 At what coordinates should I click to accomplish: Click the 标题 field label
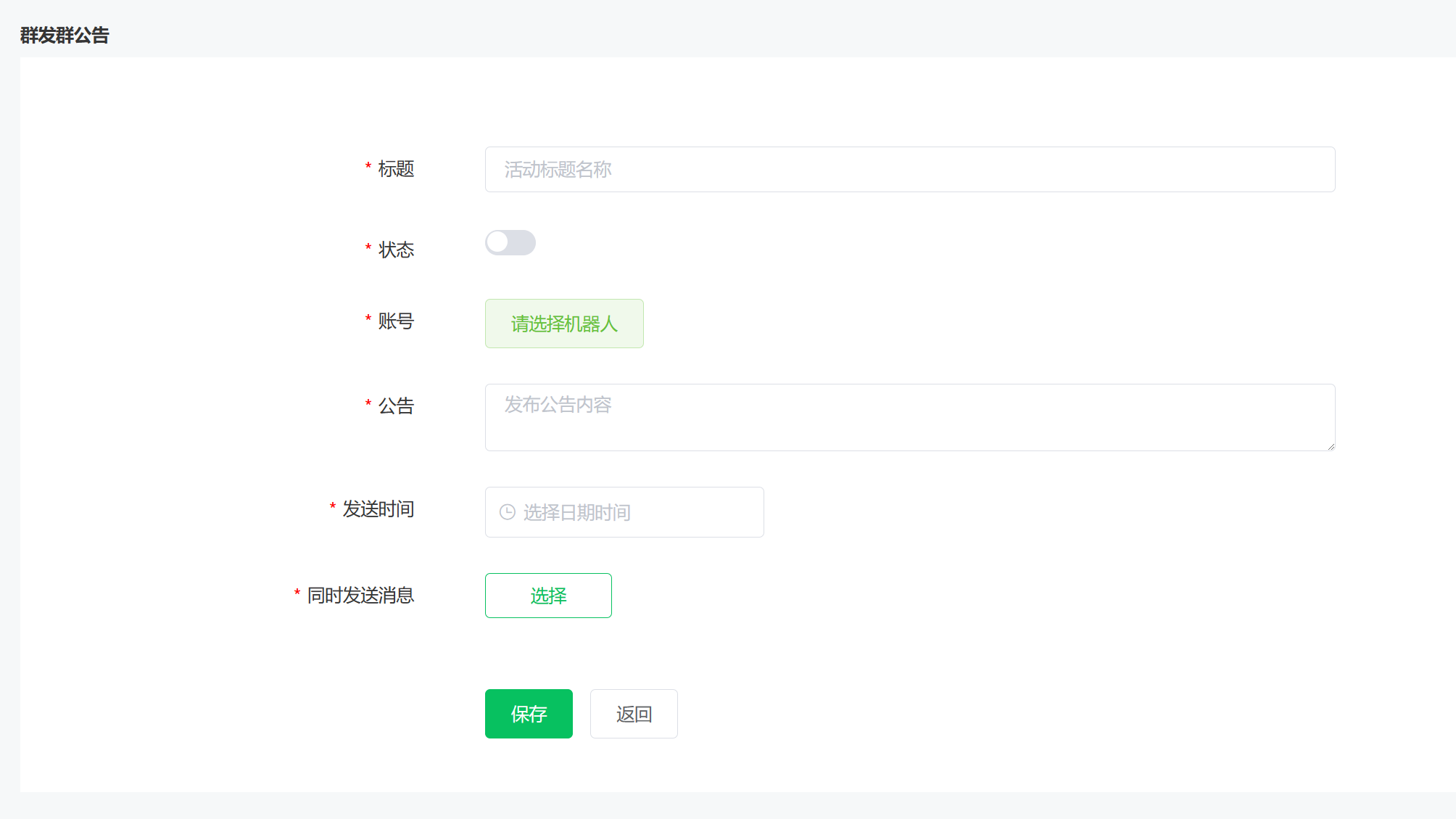[x=396, y=169]
